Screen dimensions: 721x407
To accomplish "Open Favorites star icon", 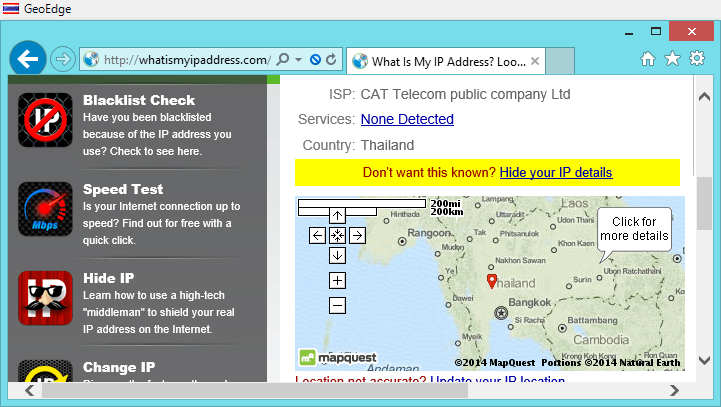I will [x=672, y=58].
